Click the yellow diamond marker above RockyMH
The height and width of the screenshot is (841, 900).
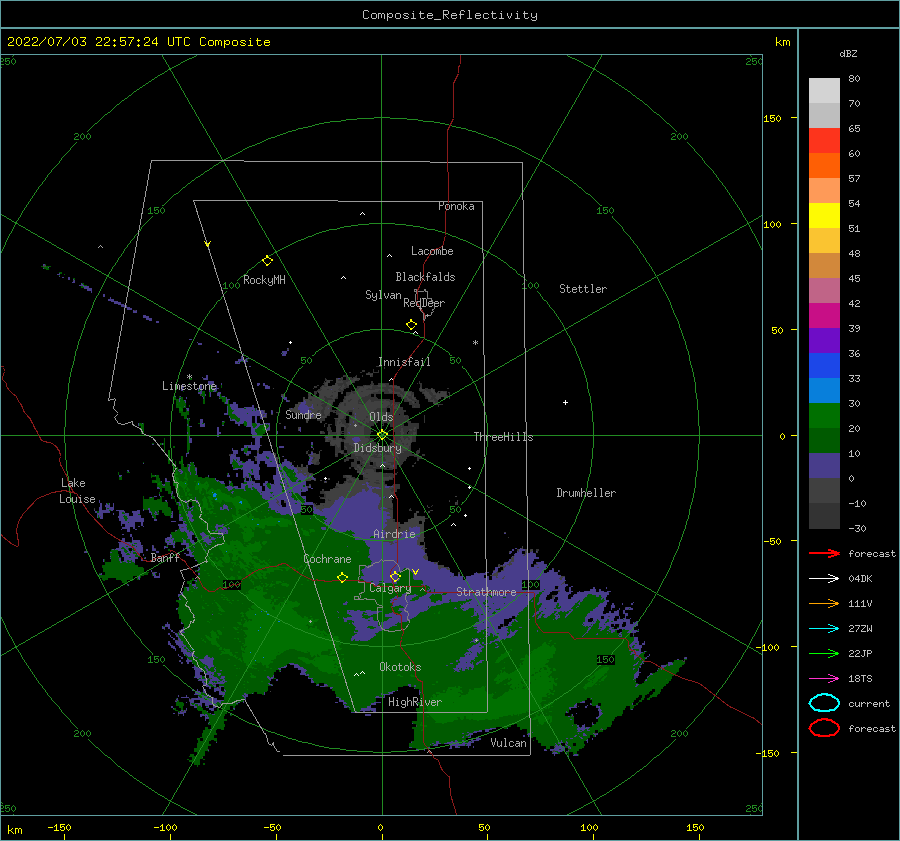pos(267,261)
